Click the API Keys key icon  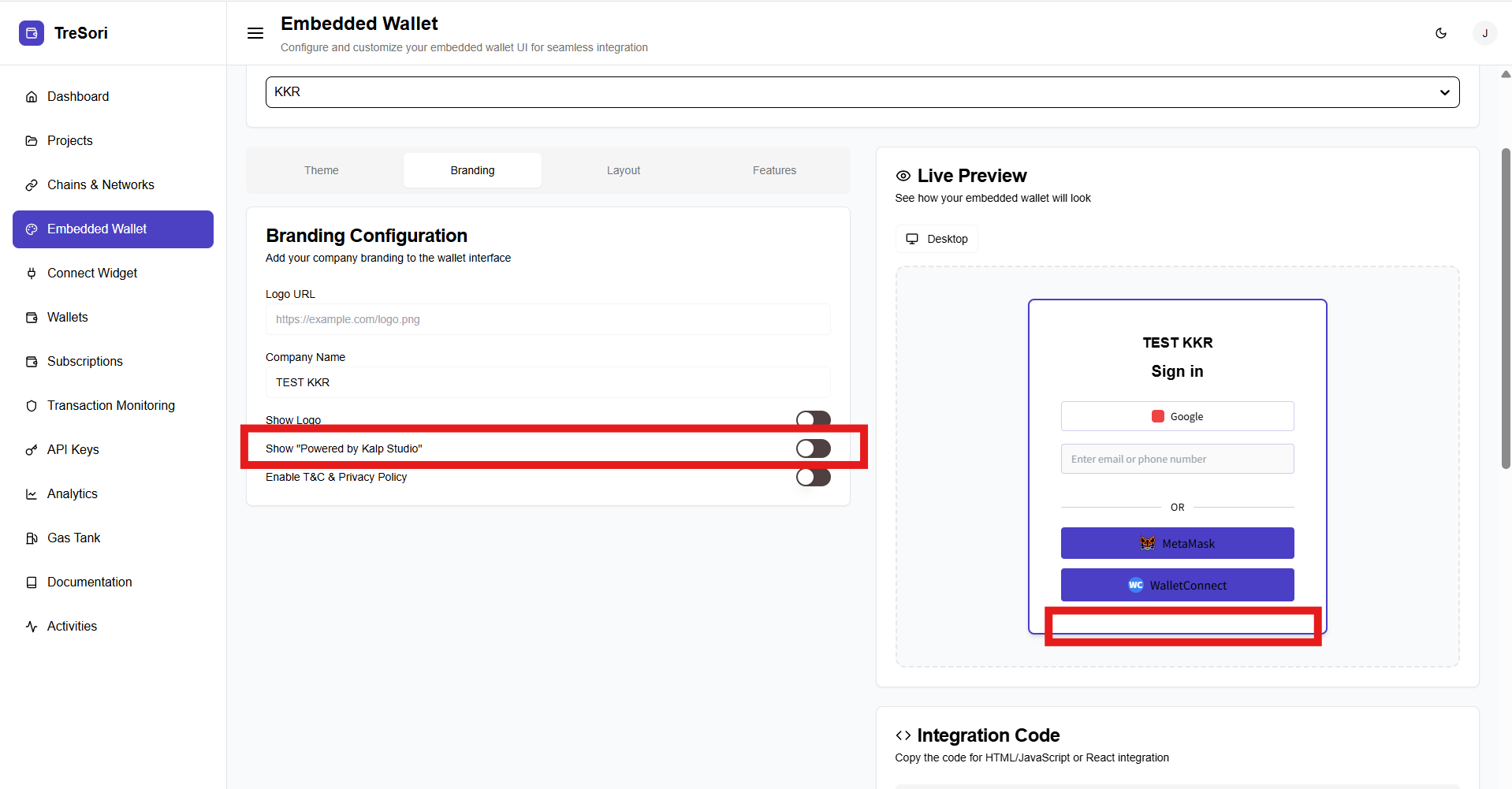click(32, 450)
